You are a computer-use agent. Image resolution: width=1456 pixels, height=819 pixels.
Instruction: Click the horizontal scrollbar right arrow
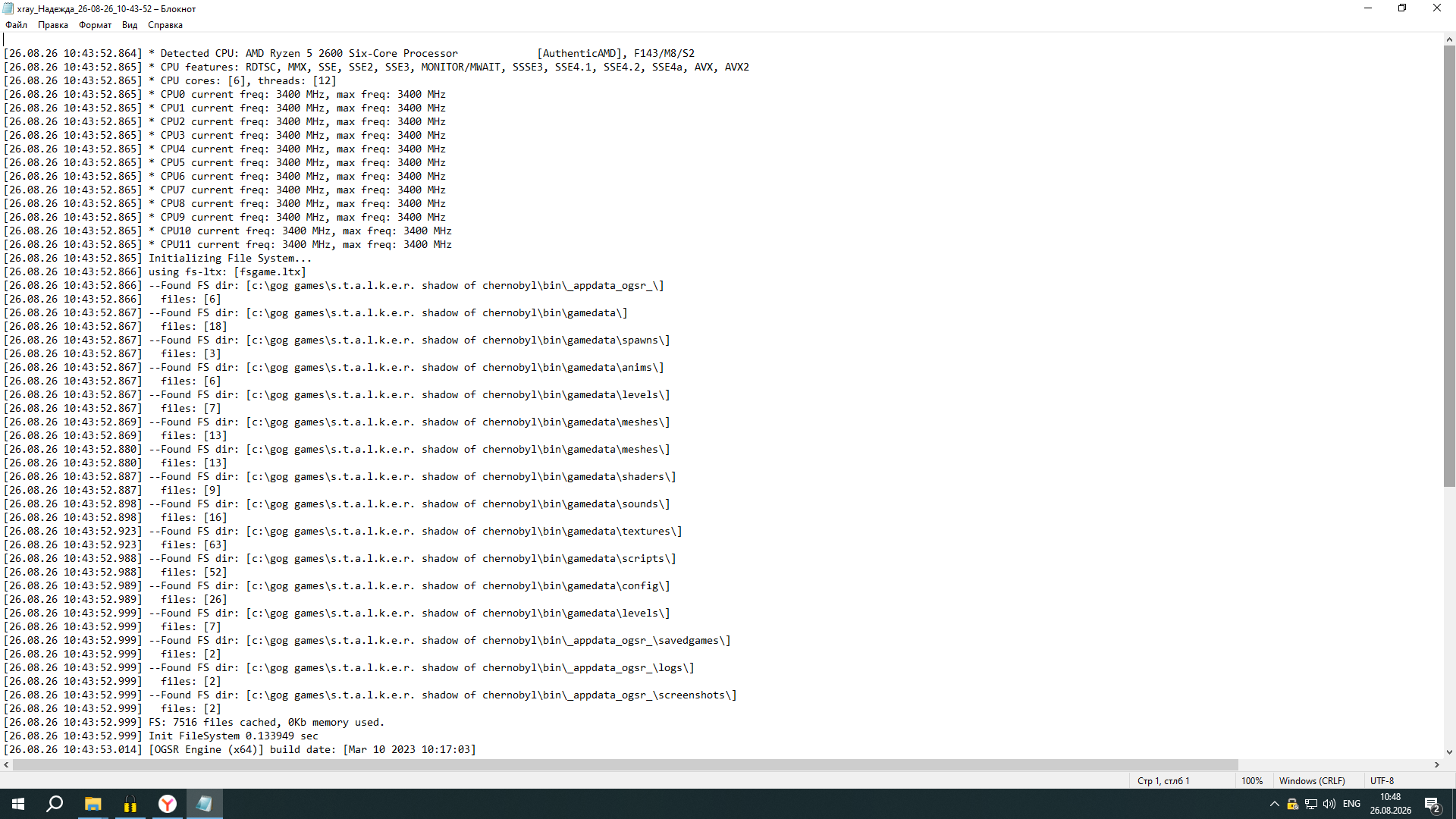[x=1437, y=765]
